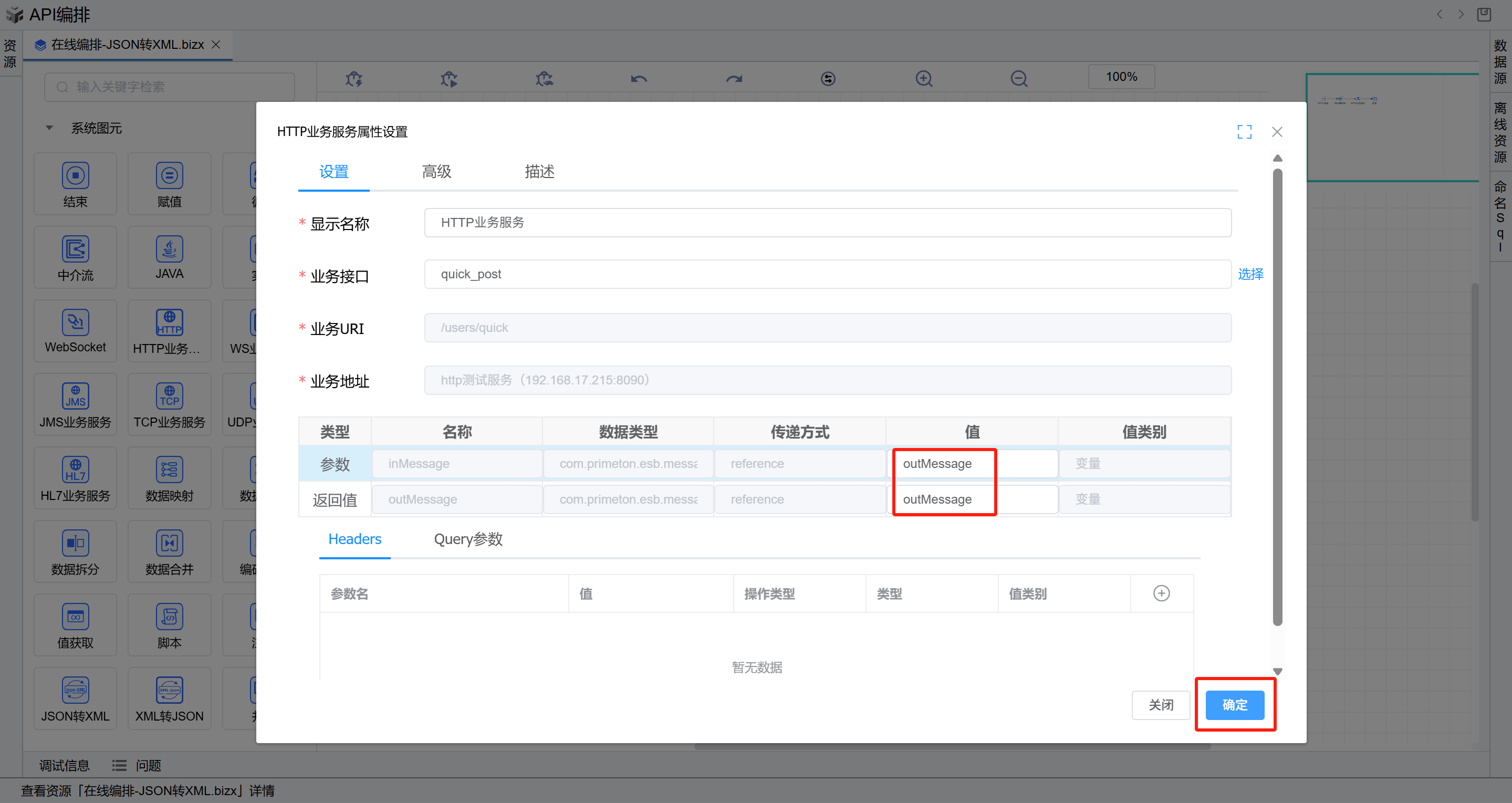Select the WebSocket component icon
The image size is (1512, 803).
75,322
